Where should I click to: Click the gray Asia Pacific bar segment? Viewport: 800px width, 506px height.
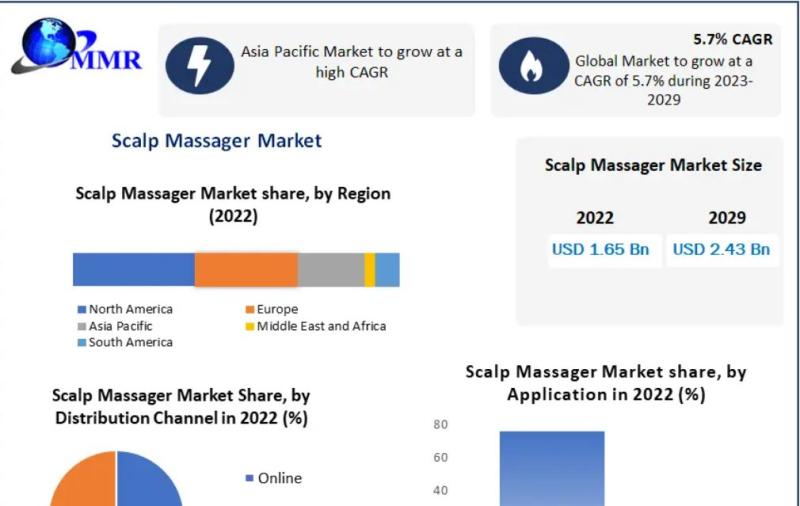[x=331, y=269]
